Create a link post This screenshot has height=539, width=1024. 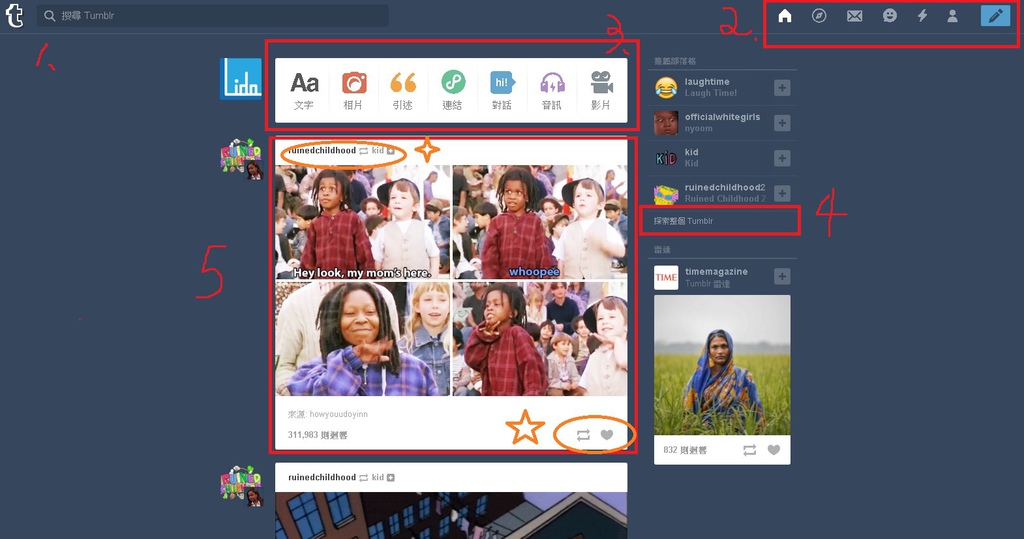[453, 91]
